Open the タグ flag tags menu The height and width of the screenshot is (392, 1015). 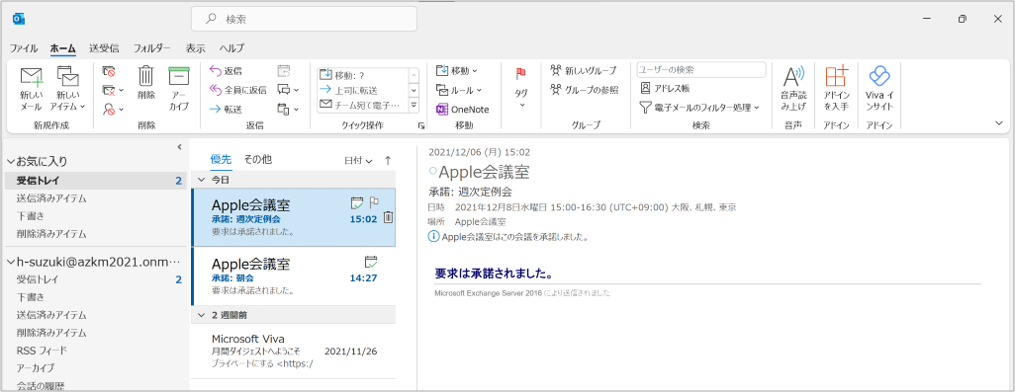(x=521, y=88)
